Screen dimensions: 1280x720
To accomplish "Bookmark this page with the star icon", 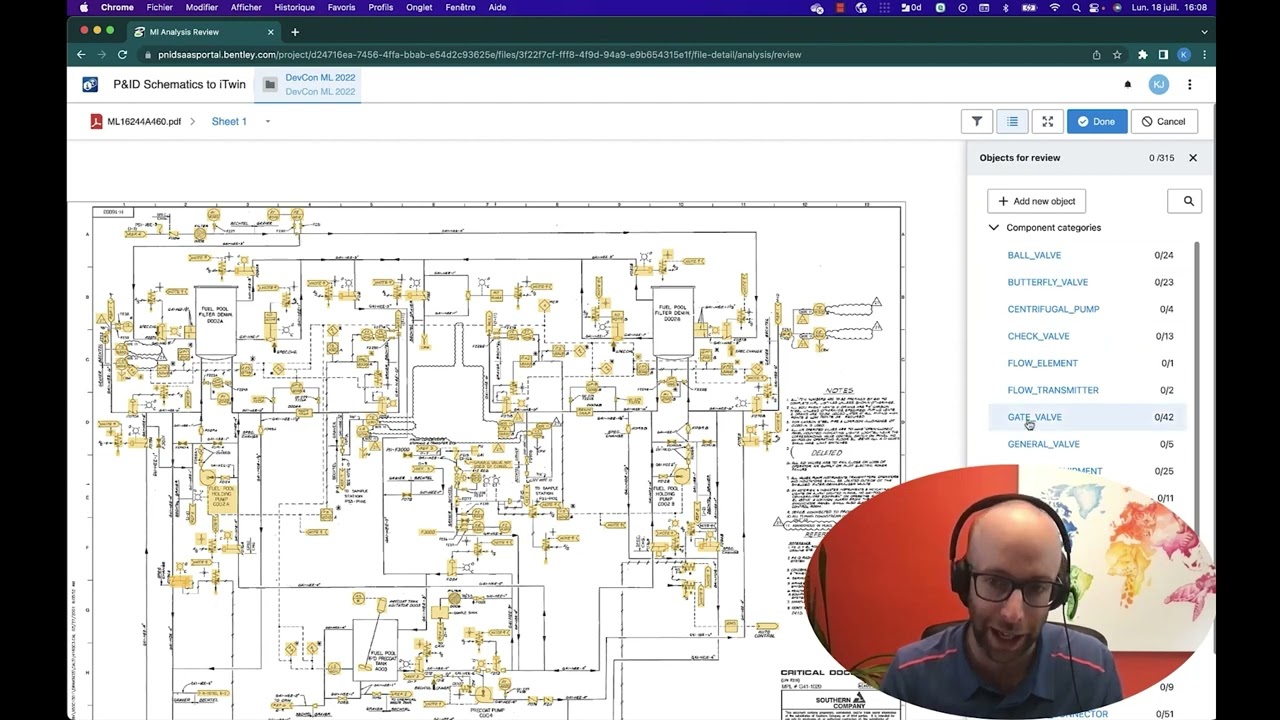I will click(1117, 55).
